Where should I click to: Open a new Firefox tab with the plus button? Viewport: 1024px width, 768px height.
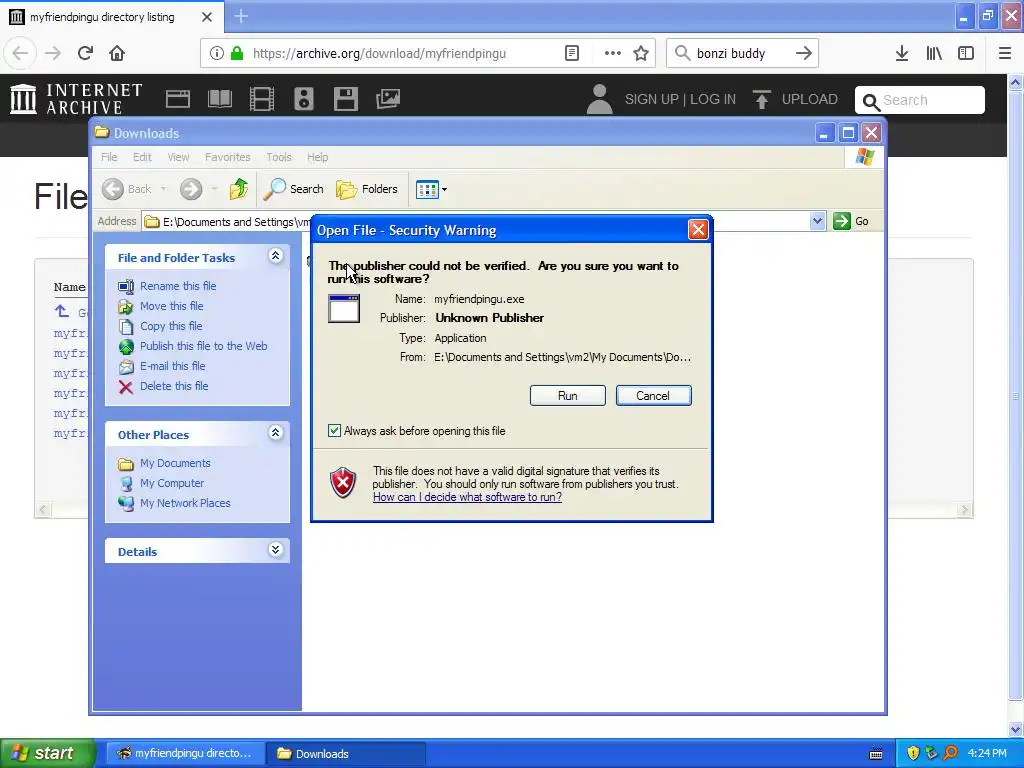[241, 16]
